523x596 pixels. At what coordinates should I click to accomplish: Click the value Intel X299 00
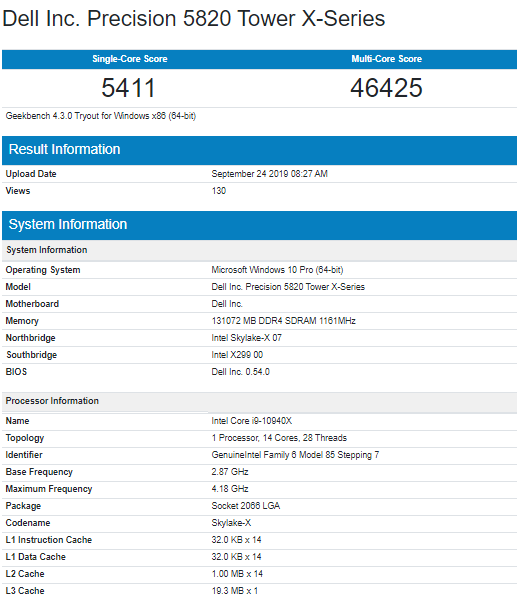click(x=237, y=355)
